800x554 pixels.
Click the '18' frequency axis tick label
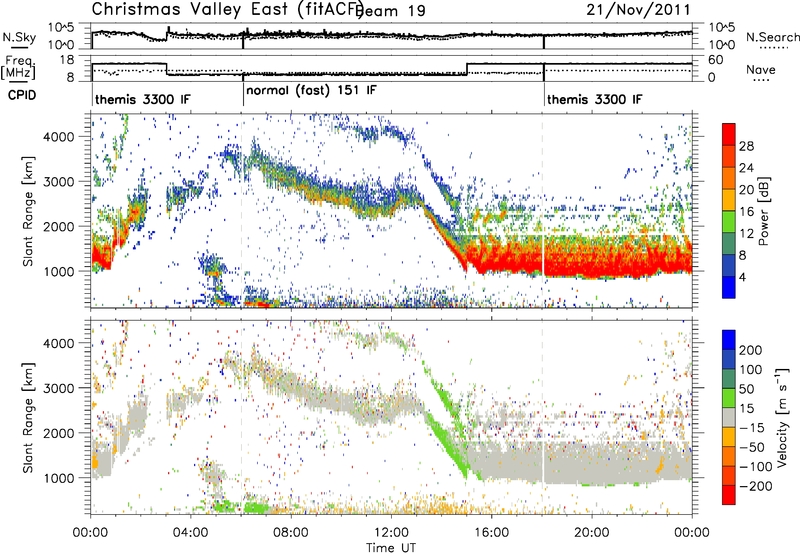click(66, 60)
